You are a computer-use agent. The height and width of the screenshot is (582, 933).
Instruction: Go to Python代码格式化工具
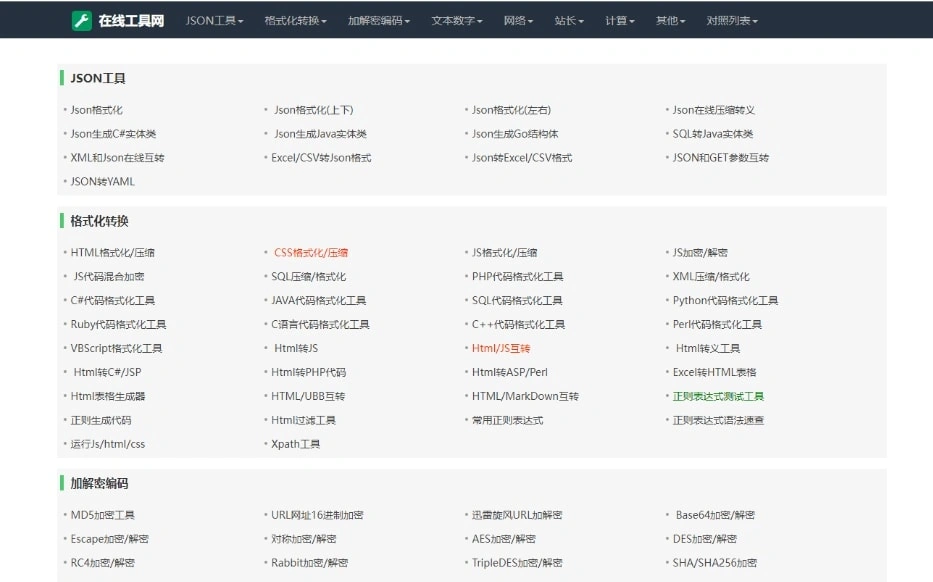(725, 301)
